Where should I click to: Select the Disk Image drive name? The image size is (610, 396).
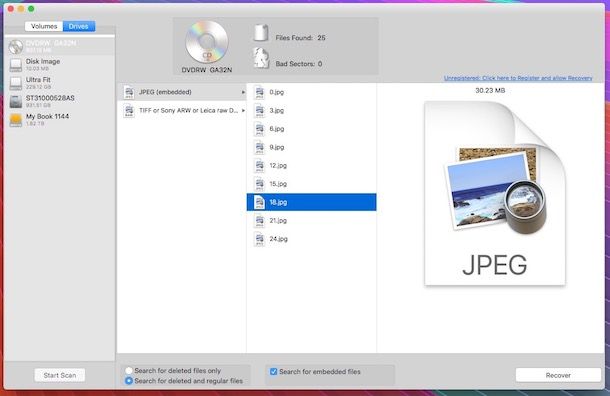pos(43,61)
